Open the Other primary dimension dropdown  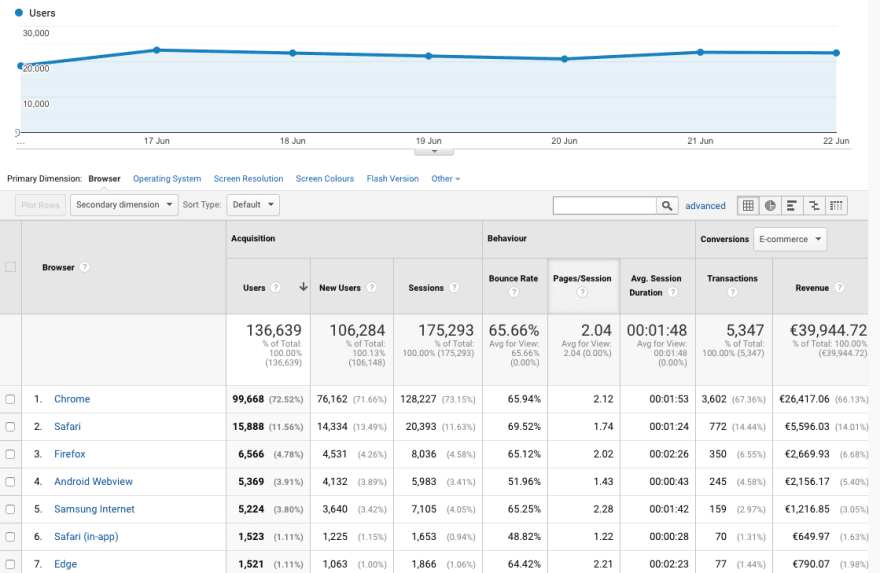point(446,178)
